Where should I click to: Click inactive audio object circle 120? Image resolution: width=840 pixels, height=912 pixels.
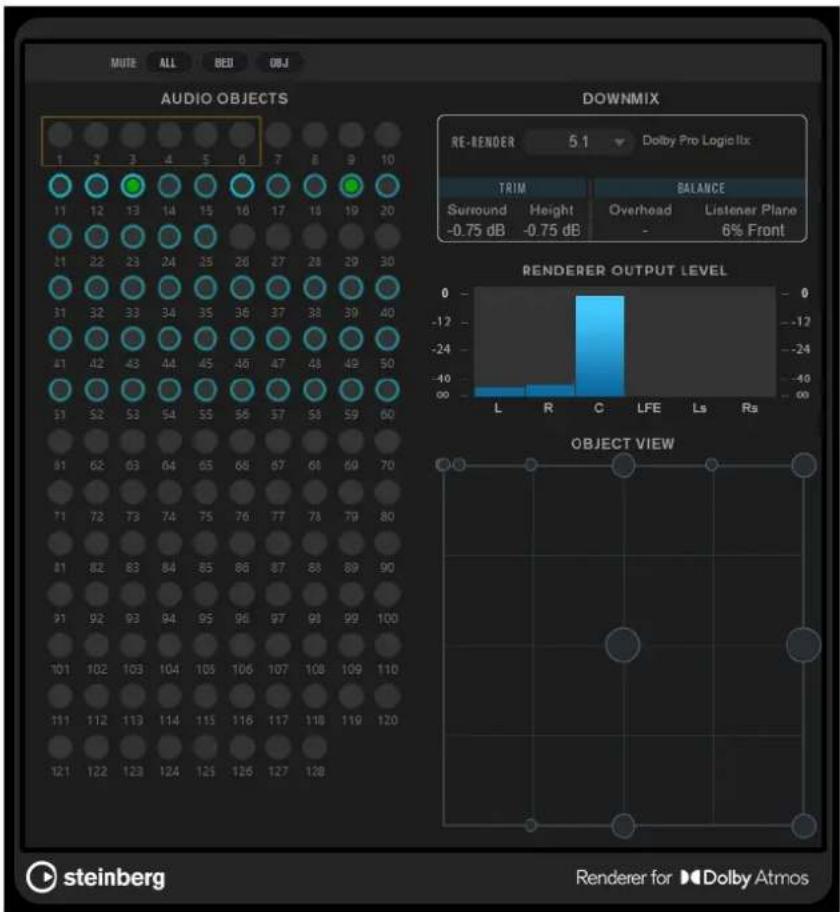coord(387,696)
